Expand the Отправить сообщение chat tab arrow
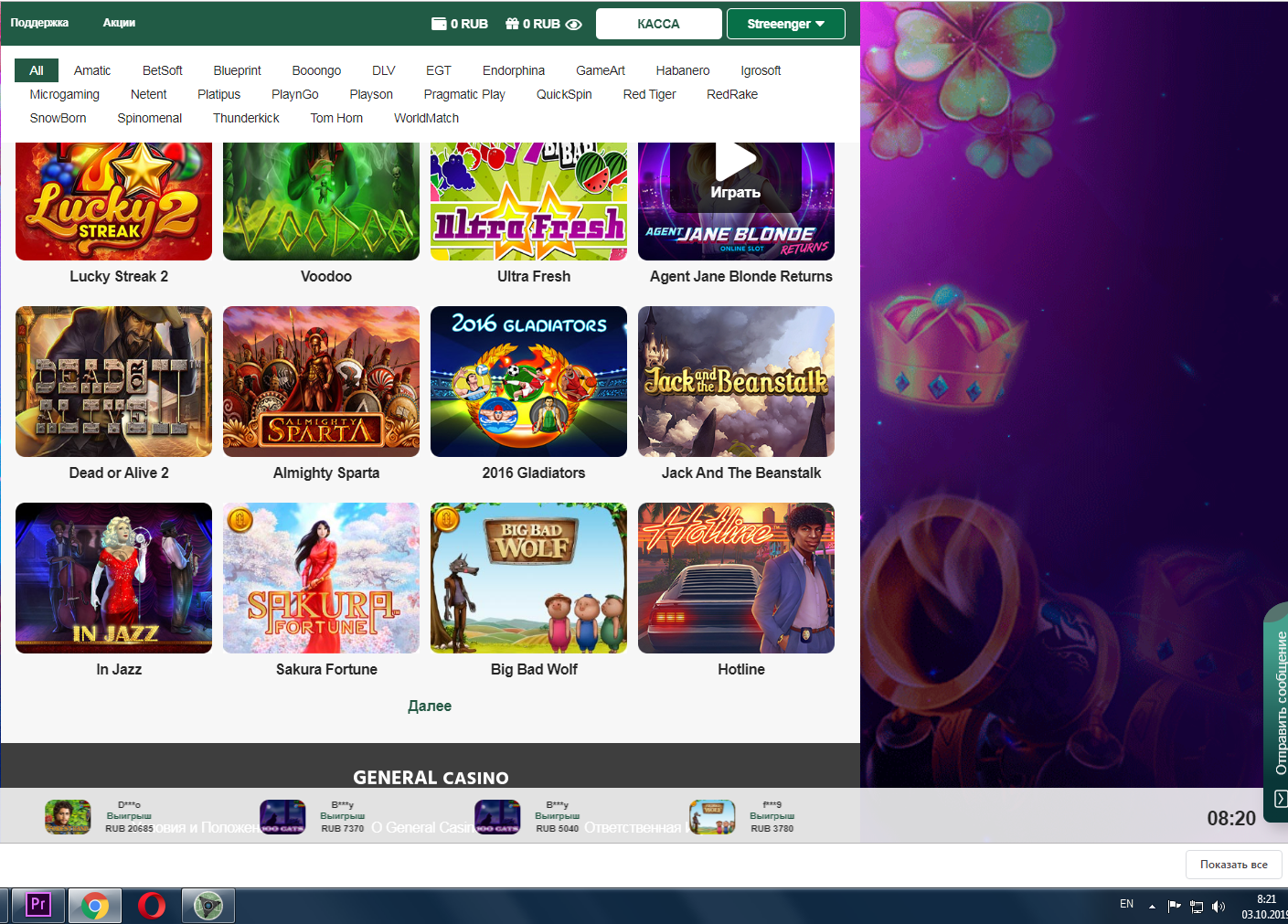This screenshot has width=1288, height=924. point(1281,800)
